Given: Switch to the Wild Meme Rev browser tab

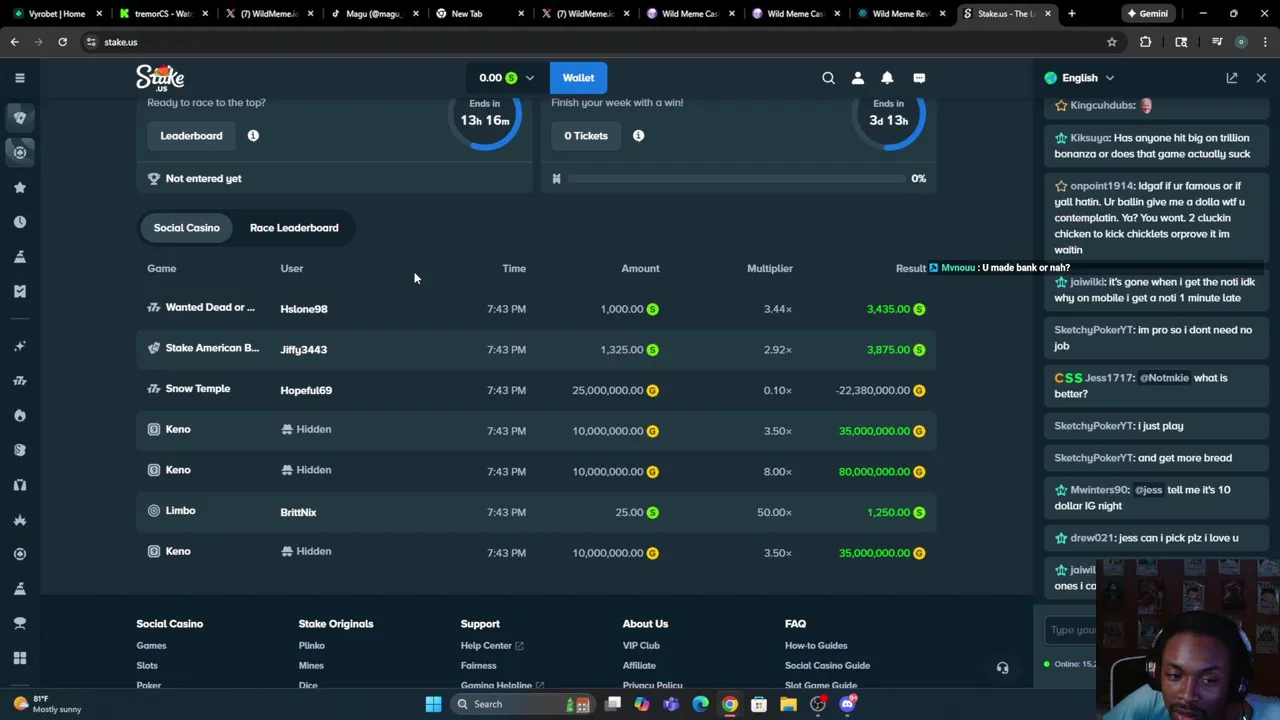Looking at the screenshot, I should [x=900, y=13].
